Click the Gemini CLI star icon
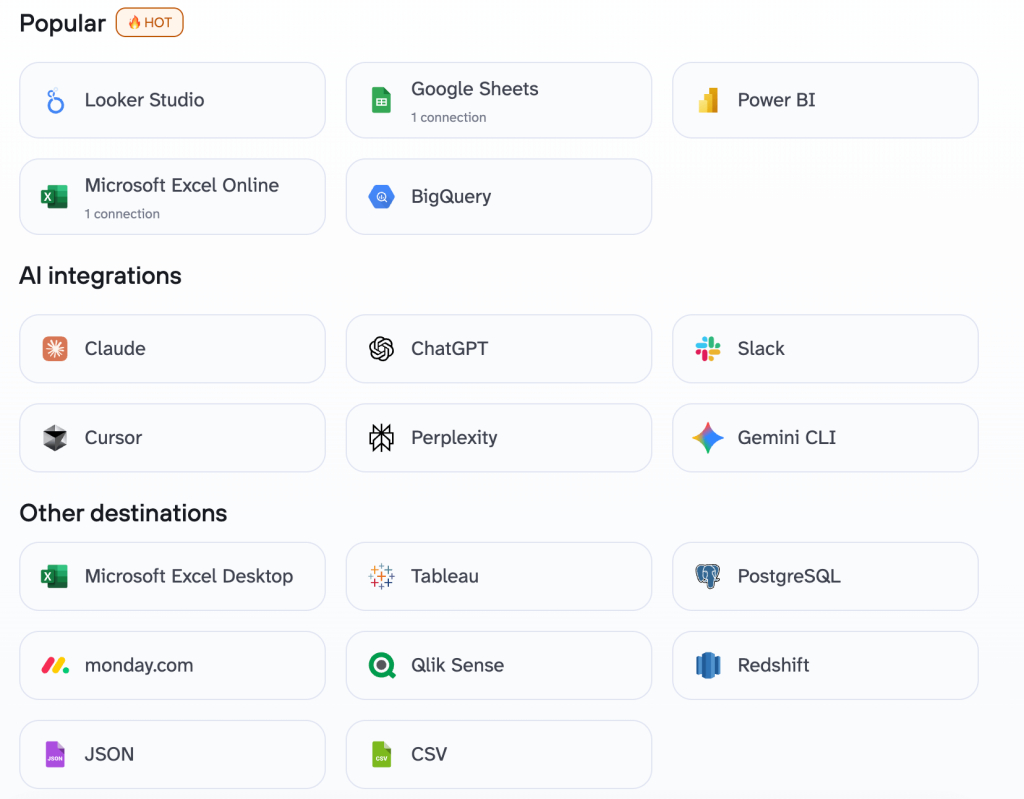Screen dimensions: 1024x799 [708, 438]
